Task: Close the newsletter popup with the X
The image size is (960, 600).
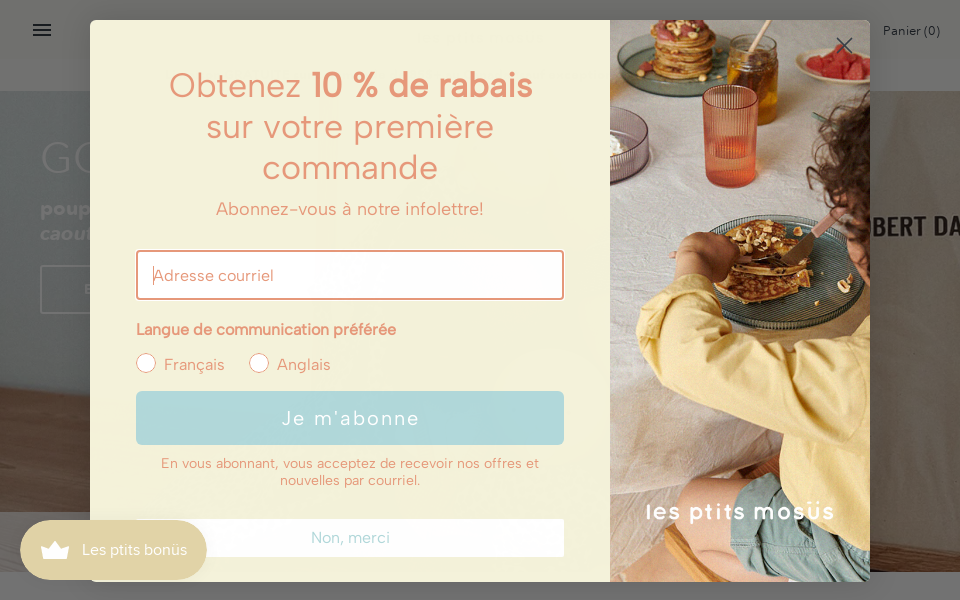Action: [844, 45]
